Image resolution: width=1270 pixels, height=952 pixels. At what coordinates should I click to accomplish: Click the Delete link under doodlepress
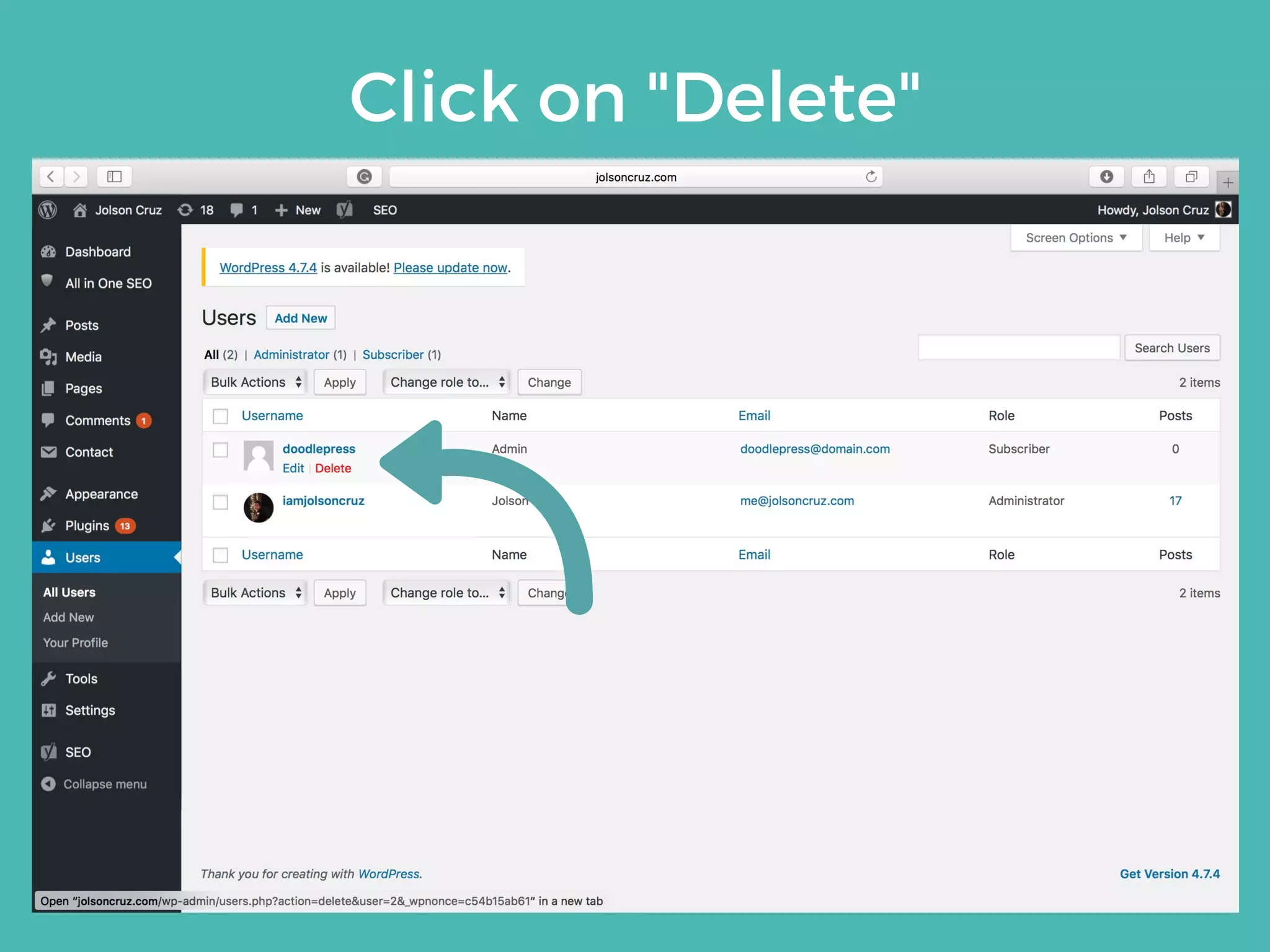333,469
